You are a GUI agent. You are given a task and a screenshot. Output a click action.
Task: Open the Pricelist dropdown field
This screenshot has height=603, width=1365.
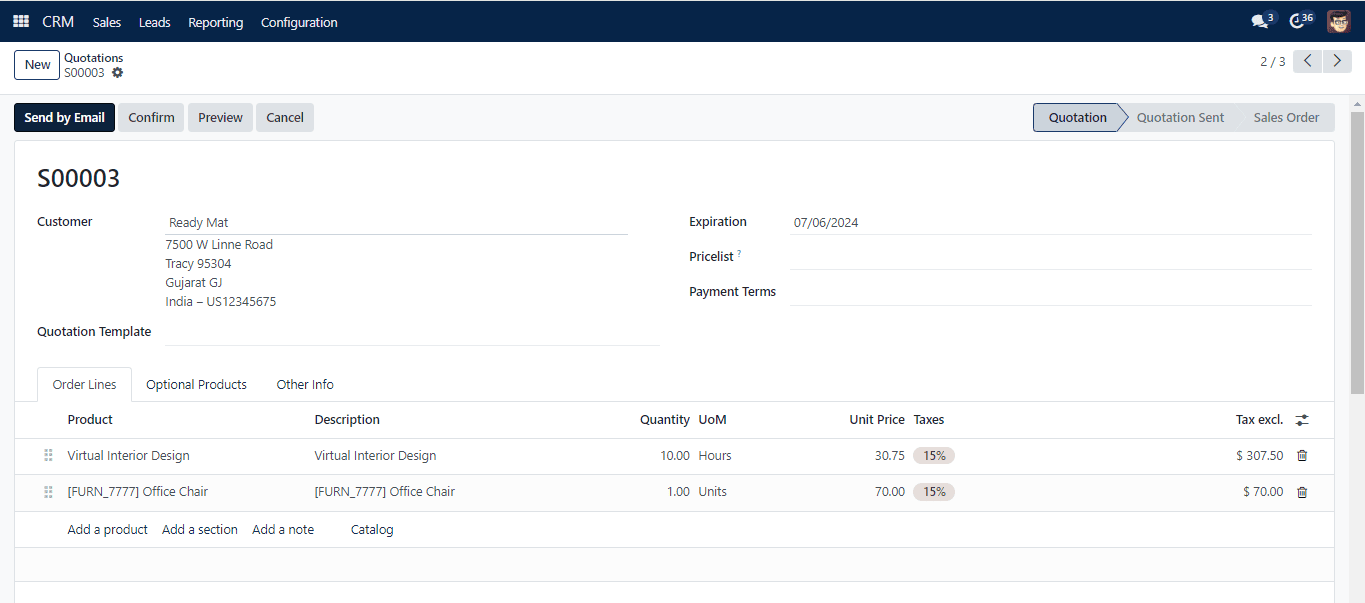tap(1050, 257)
